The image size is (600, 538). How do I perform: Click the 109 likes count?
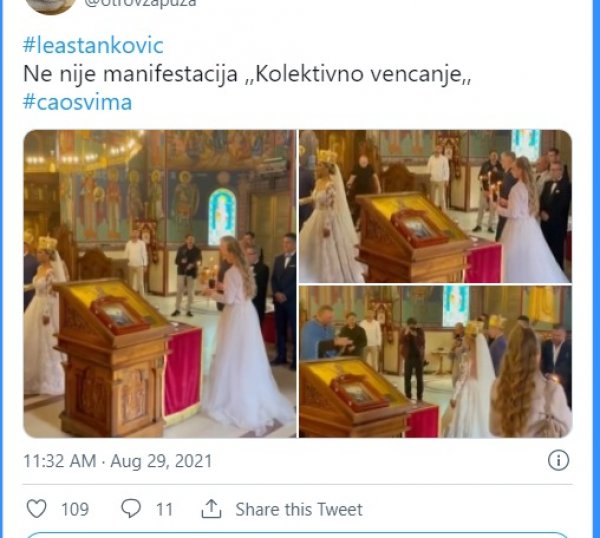click(x=75, y=509)
